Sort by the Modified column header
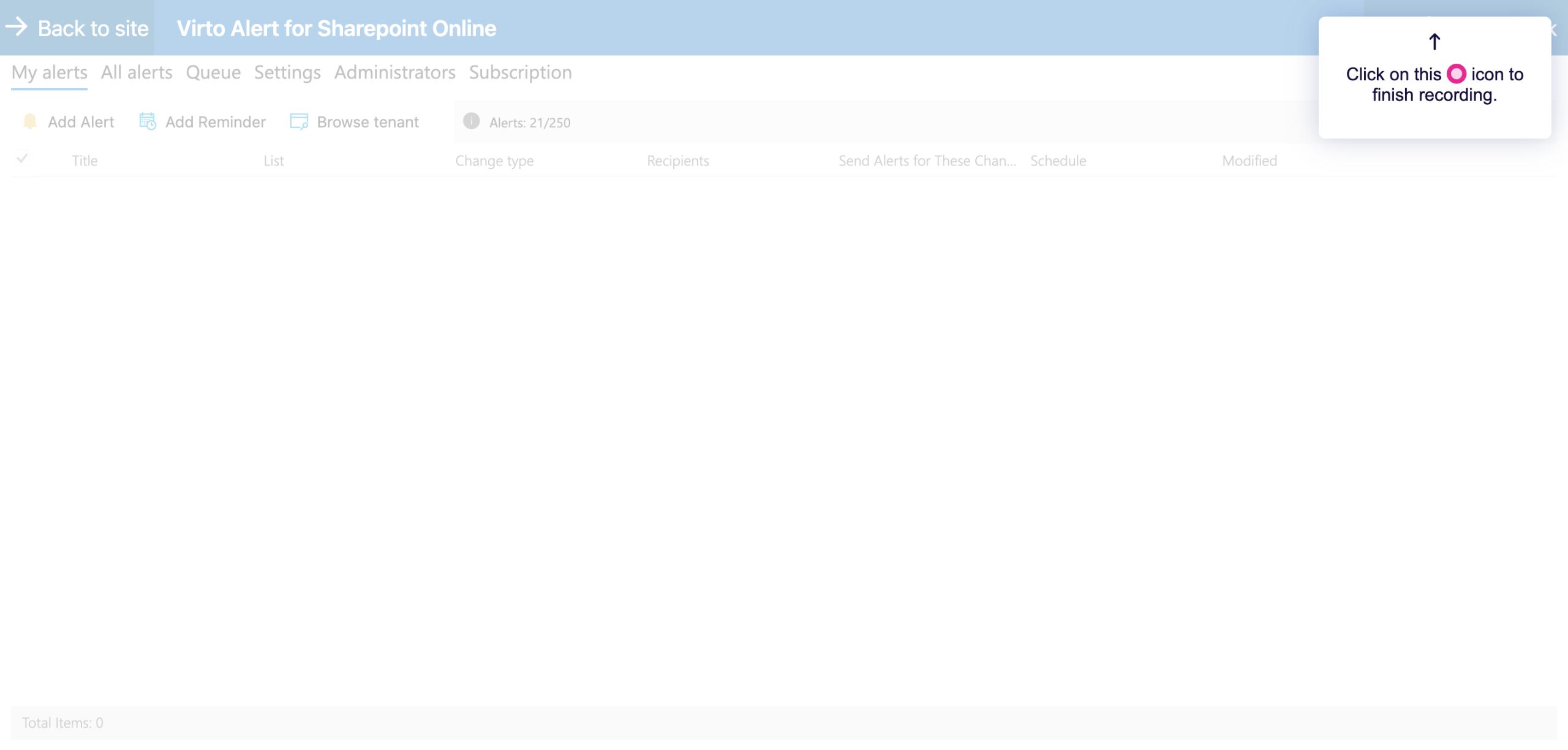Viewport: 1568px width, 750px height. 1249,161
